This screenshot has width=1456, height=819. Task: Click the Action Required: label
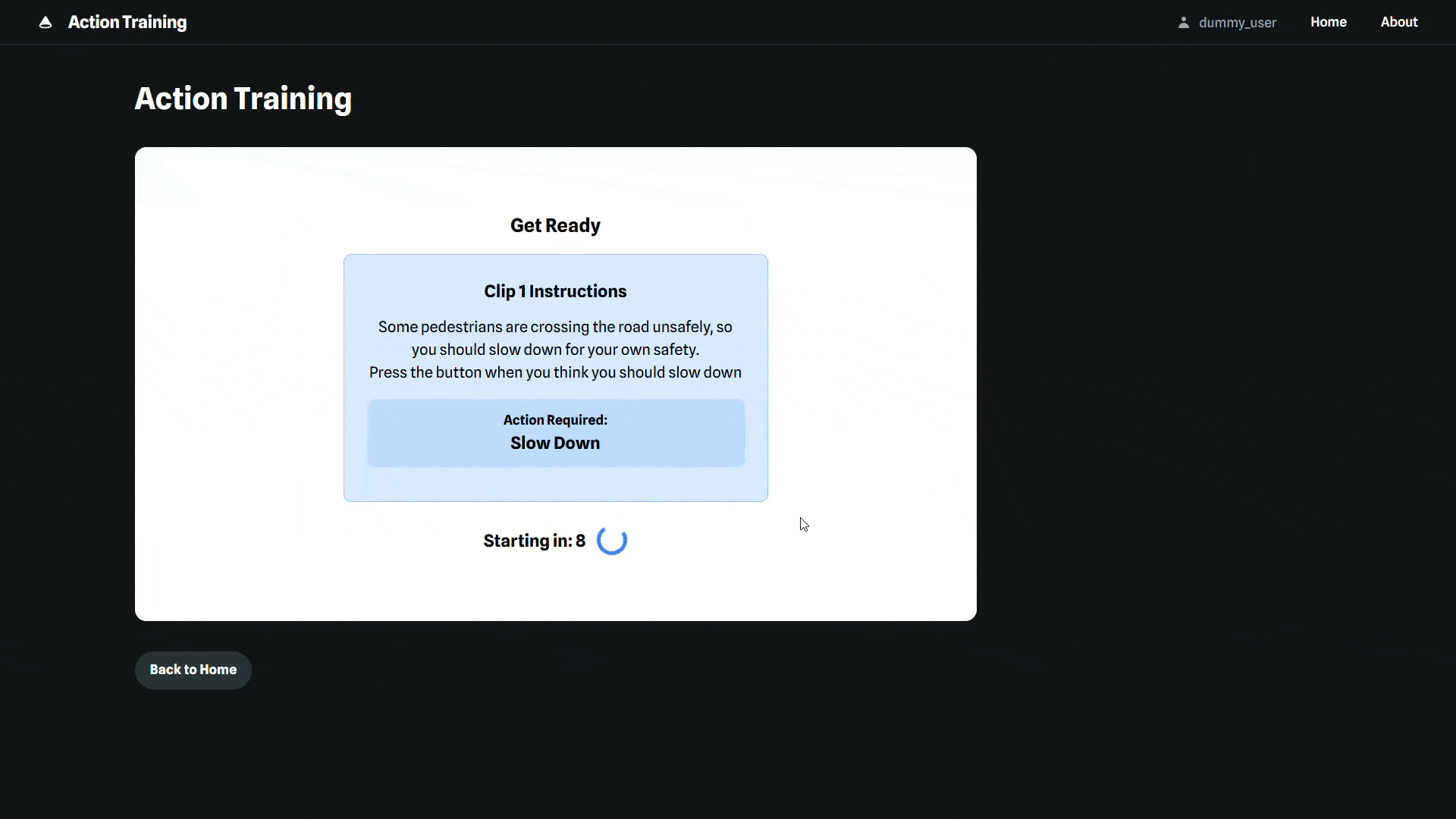click(555, 420)
